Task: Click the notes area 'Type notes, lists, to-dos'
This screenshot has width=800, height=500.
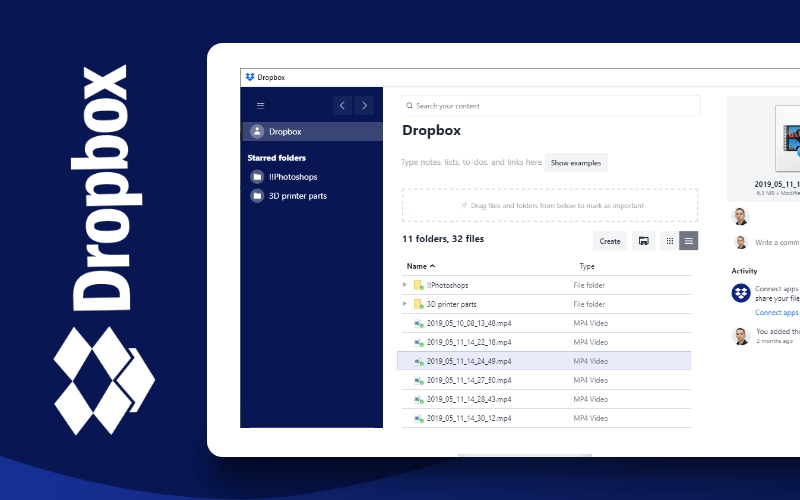Action: point(471,162)
